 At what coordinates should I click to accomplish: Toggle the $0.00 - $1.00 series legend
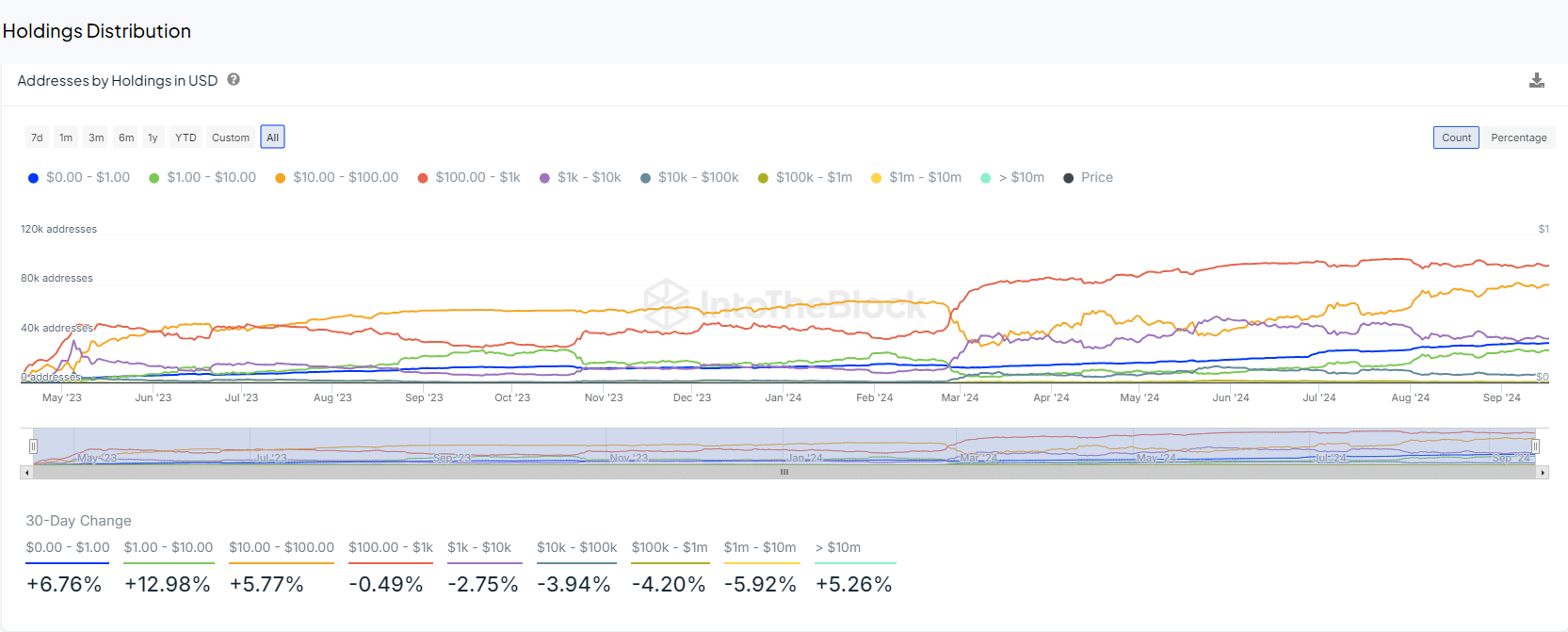click(x=79, y=177)
